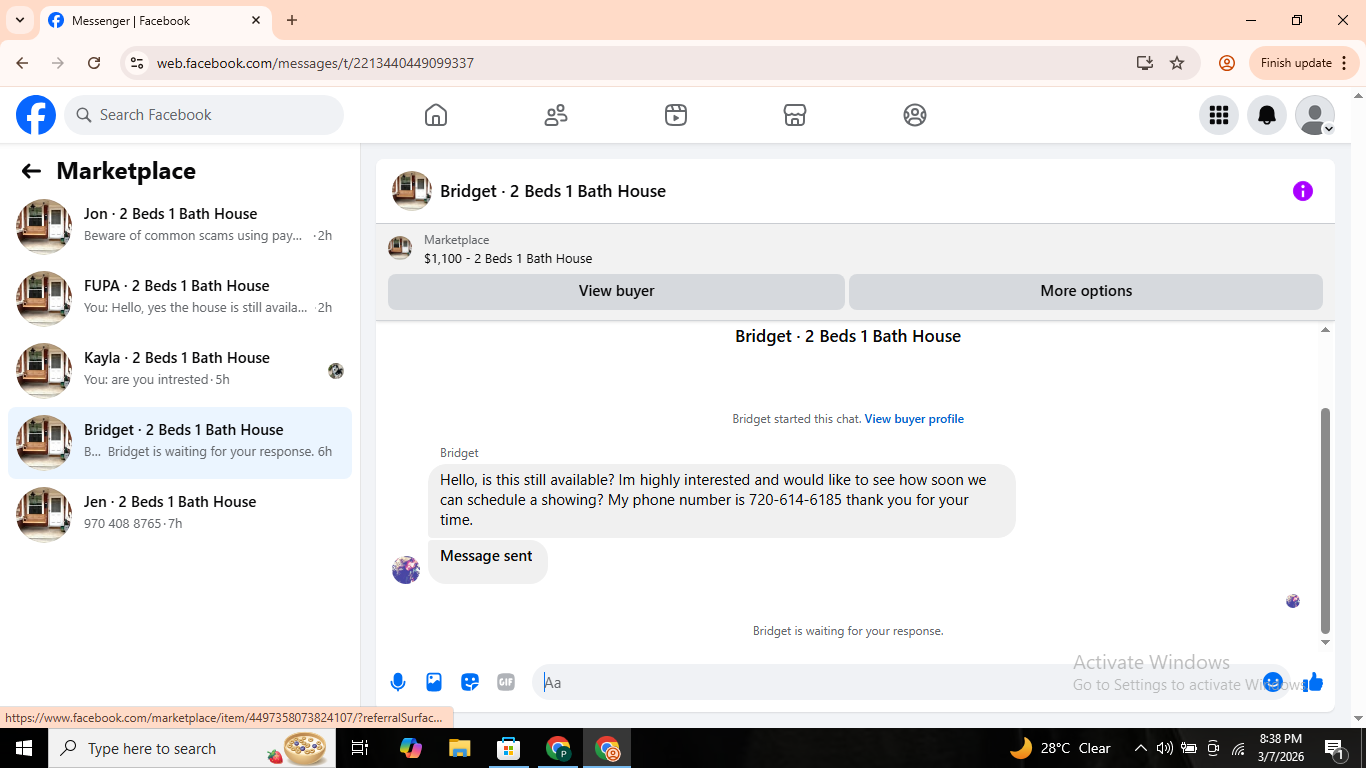The height and width of the screenshot is (768, 1366).
Task: Bookmark this page with the star icon
Action: click(1177, 63)
